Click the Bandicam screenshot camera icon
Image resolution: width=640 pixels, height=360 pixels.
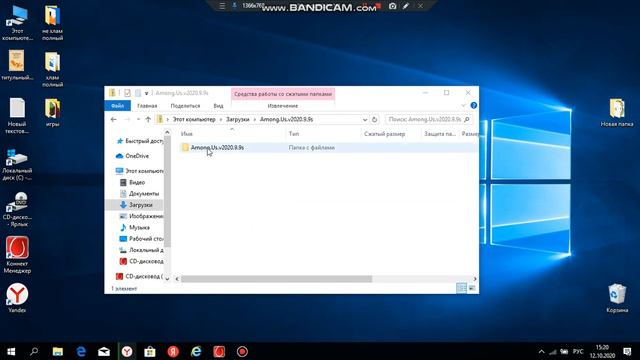click(x=392, y=6)
